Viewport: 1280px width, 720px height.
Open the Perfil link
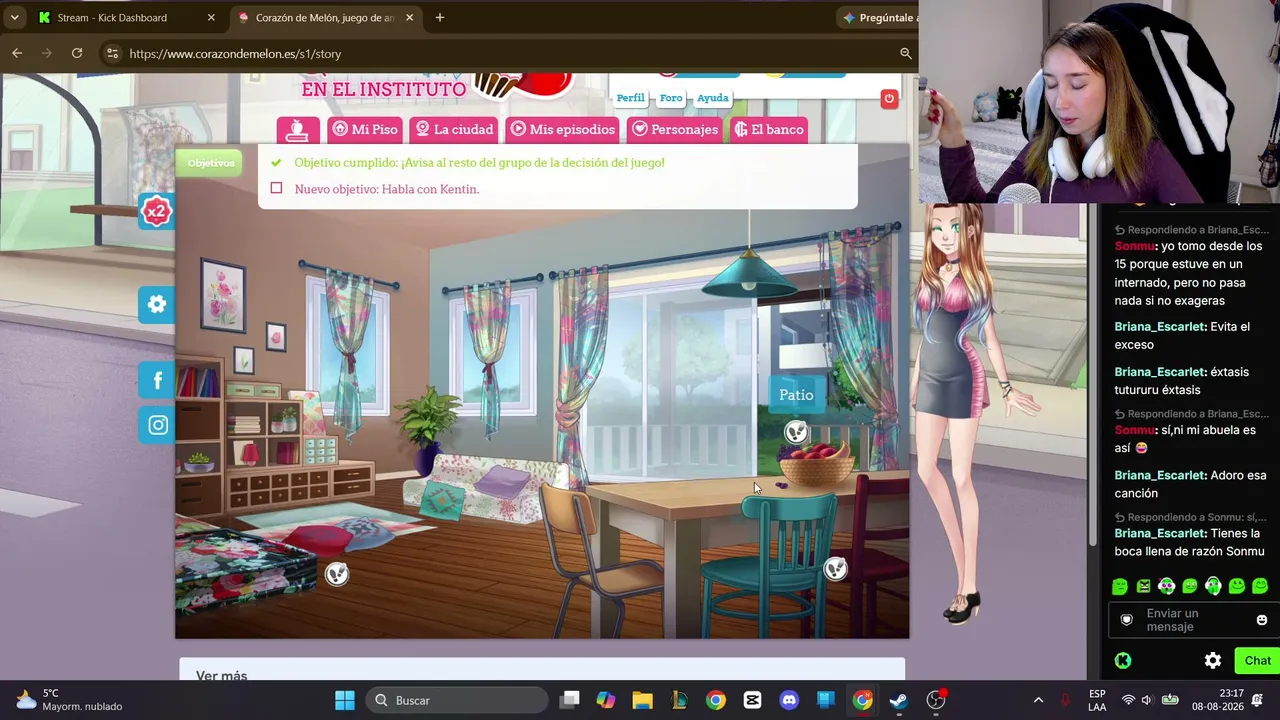[x=630, y=98]
